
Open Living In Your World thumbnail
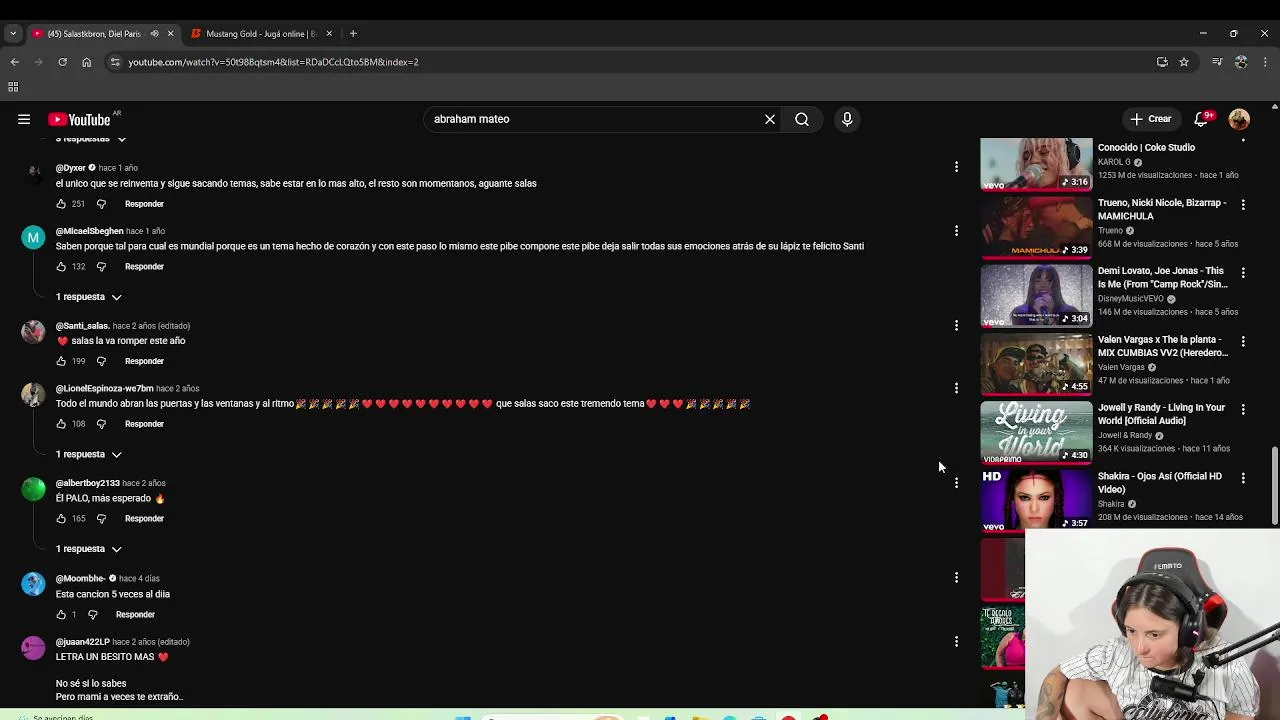pos(1036,432)
